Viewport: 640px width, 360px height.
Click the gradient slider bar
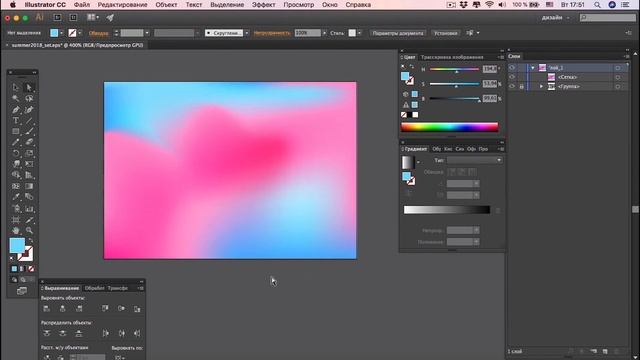click(447, 209)
